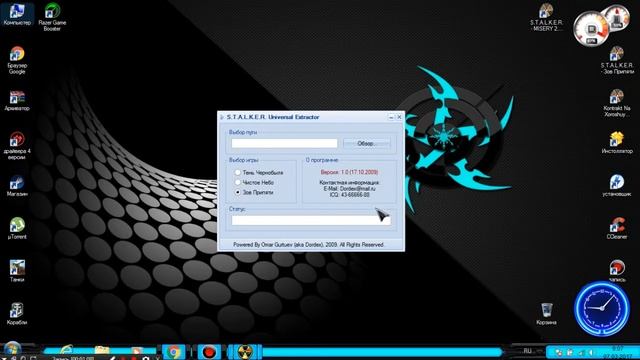Open the установщик desktop icon

coord(617,186)
